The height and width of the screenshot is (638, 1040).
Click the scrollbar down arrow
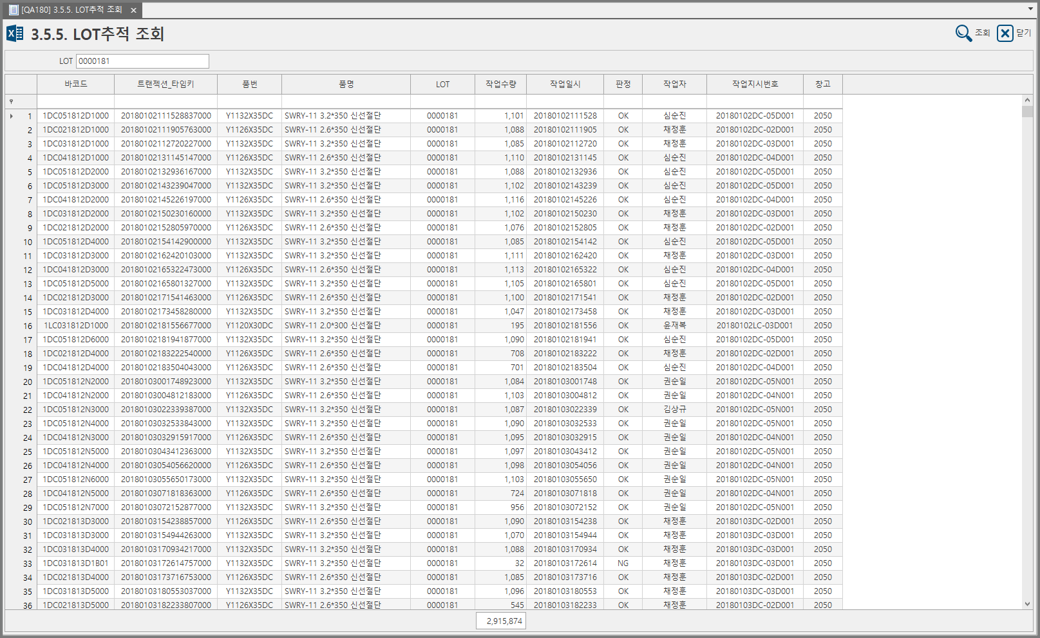point(1027,604)
